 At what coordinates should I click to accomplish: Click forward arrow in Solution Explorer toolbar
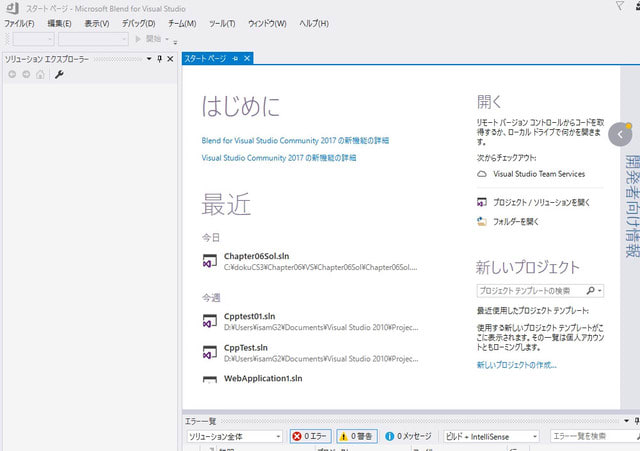point(26,74)
